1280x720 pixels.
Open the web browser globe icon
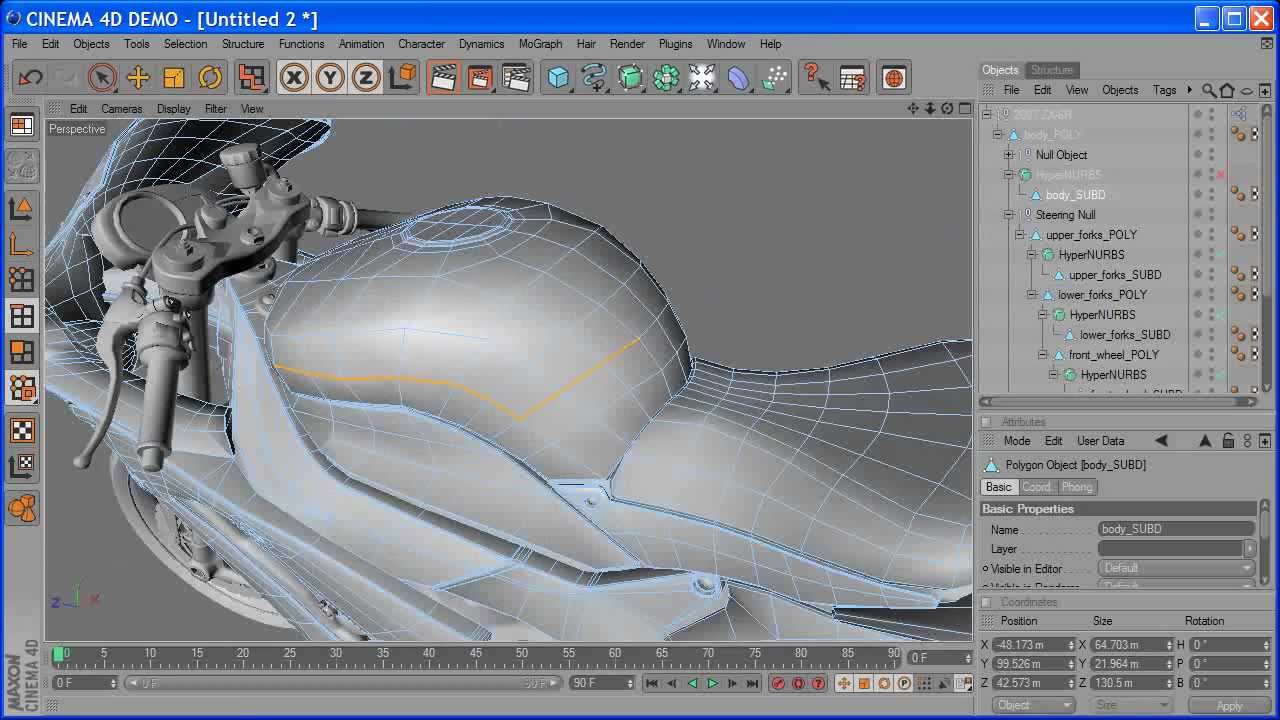[894, 77]
